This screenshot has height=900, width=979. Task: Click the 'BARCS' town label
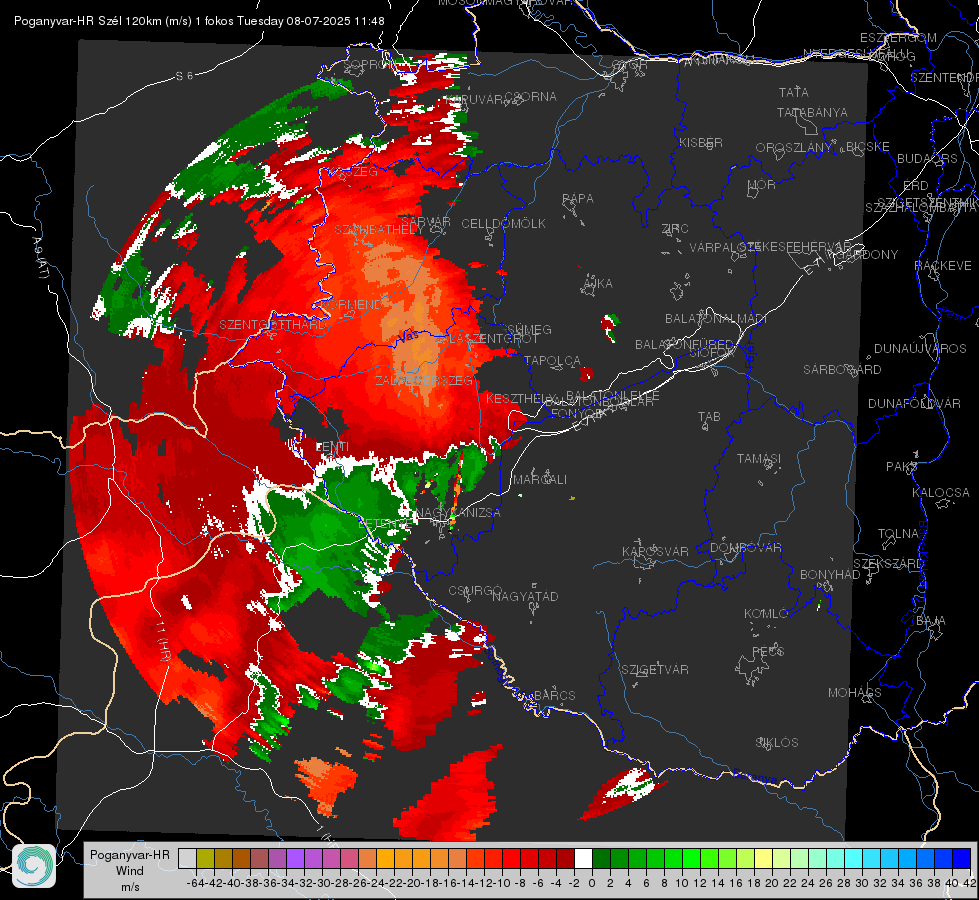[x=554, y=695]
